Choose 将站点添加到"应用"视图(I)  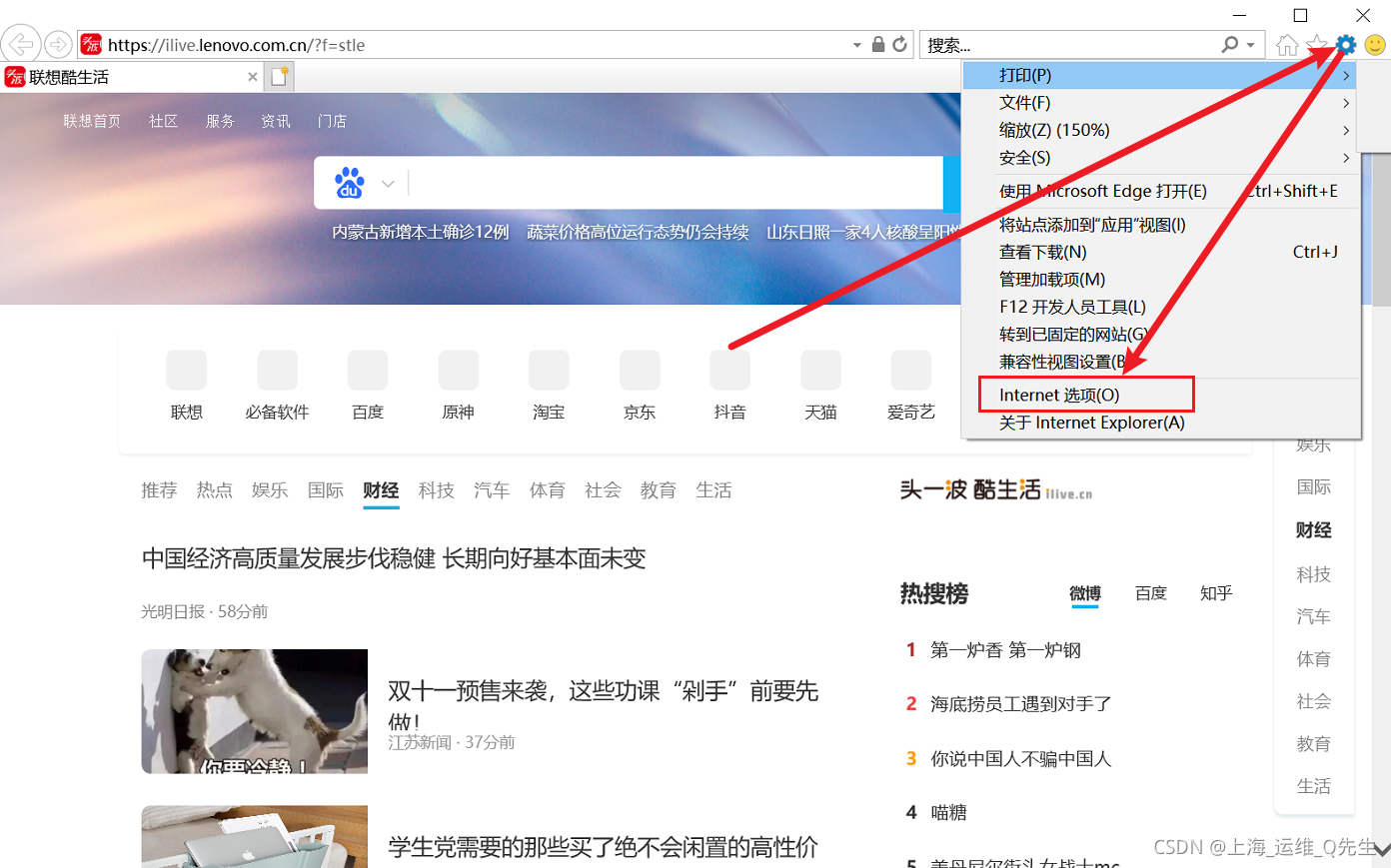coord(1161,225)
